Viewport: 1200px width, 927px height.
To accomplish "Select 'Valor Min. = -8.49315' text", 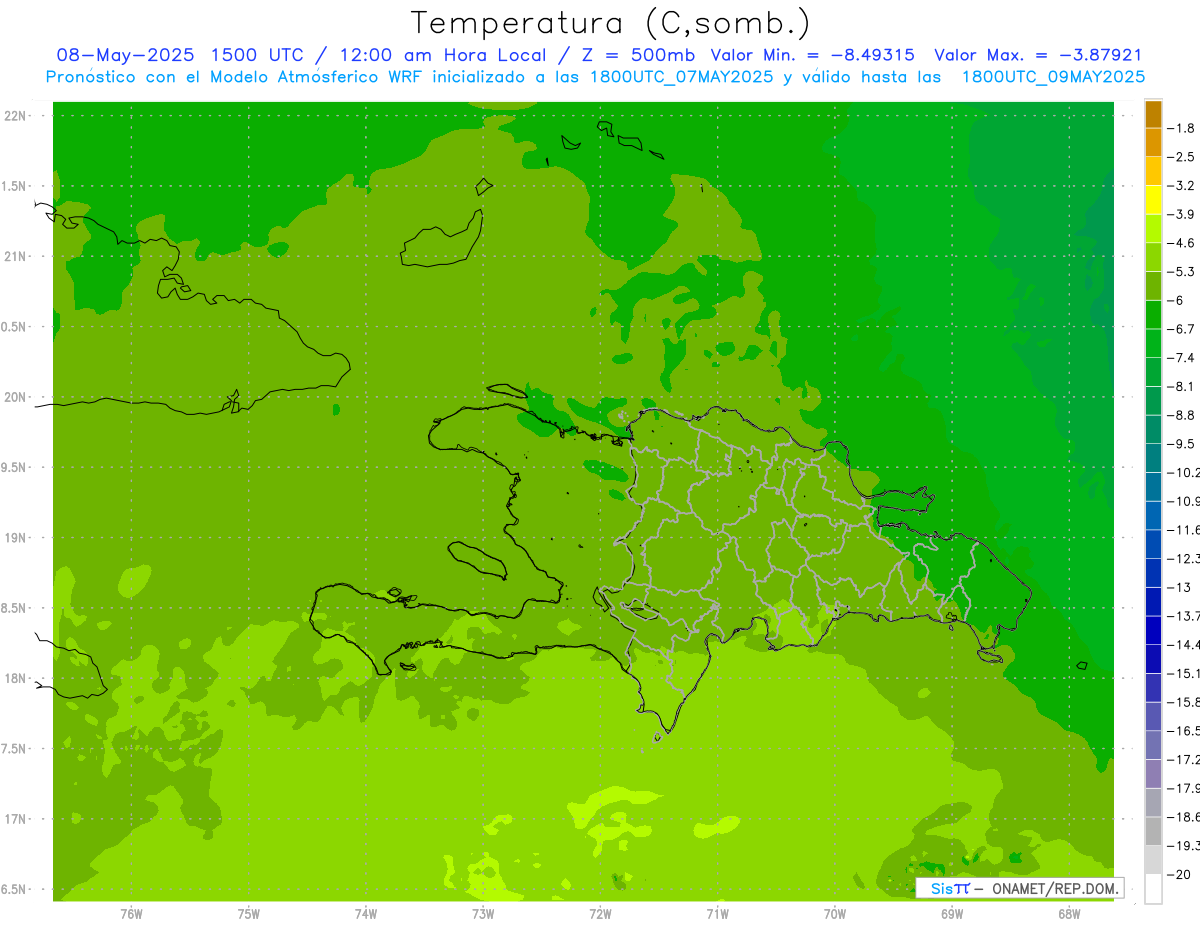I will click(812, 55).
